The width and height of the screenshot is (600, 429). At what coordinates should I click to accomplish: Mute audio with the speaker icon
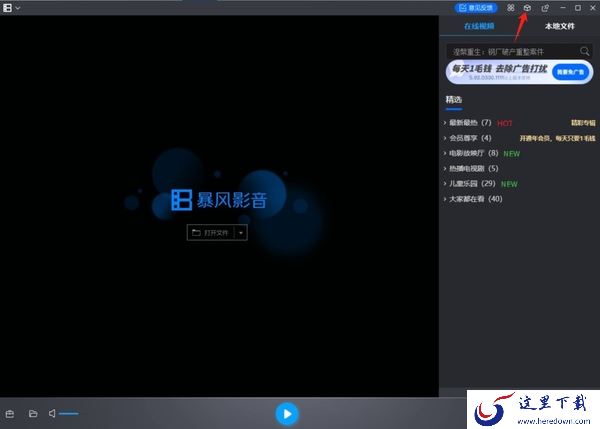click(x=52, y=413)
